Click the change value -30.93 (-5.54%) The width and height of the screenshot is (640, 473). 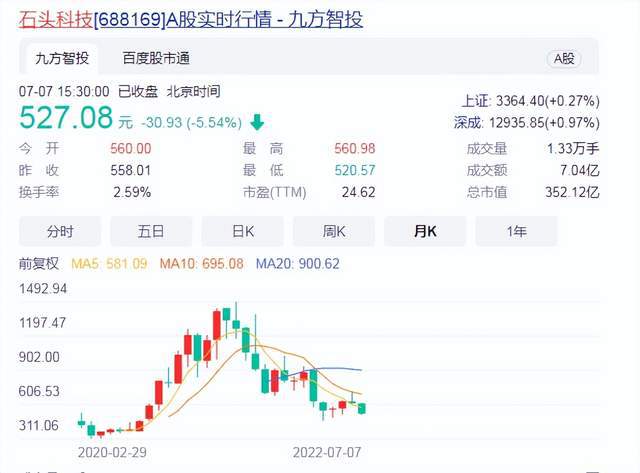point(191,122)
